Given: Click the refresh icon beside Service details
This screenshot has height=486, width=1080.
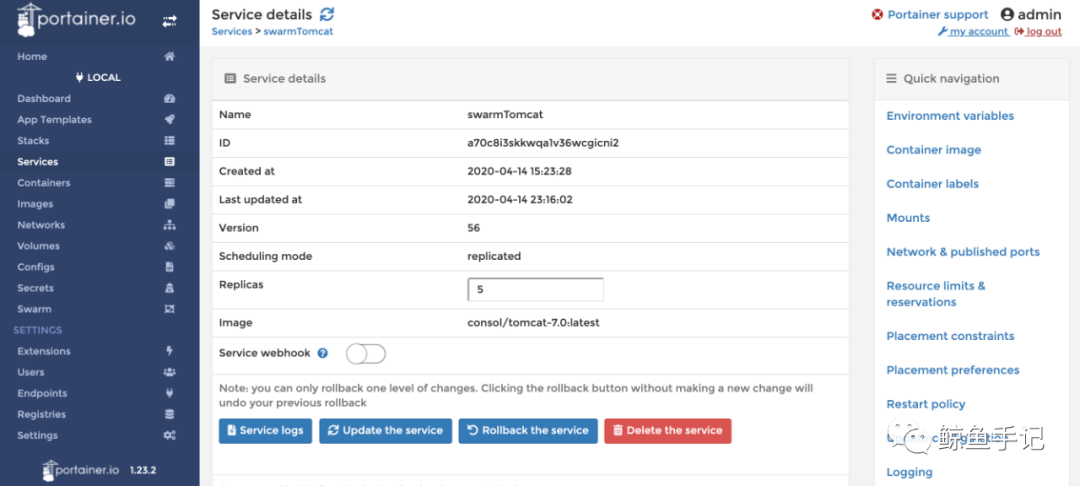Looking at the screenshot, I should point(327,15).
